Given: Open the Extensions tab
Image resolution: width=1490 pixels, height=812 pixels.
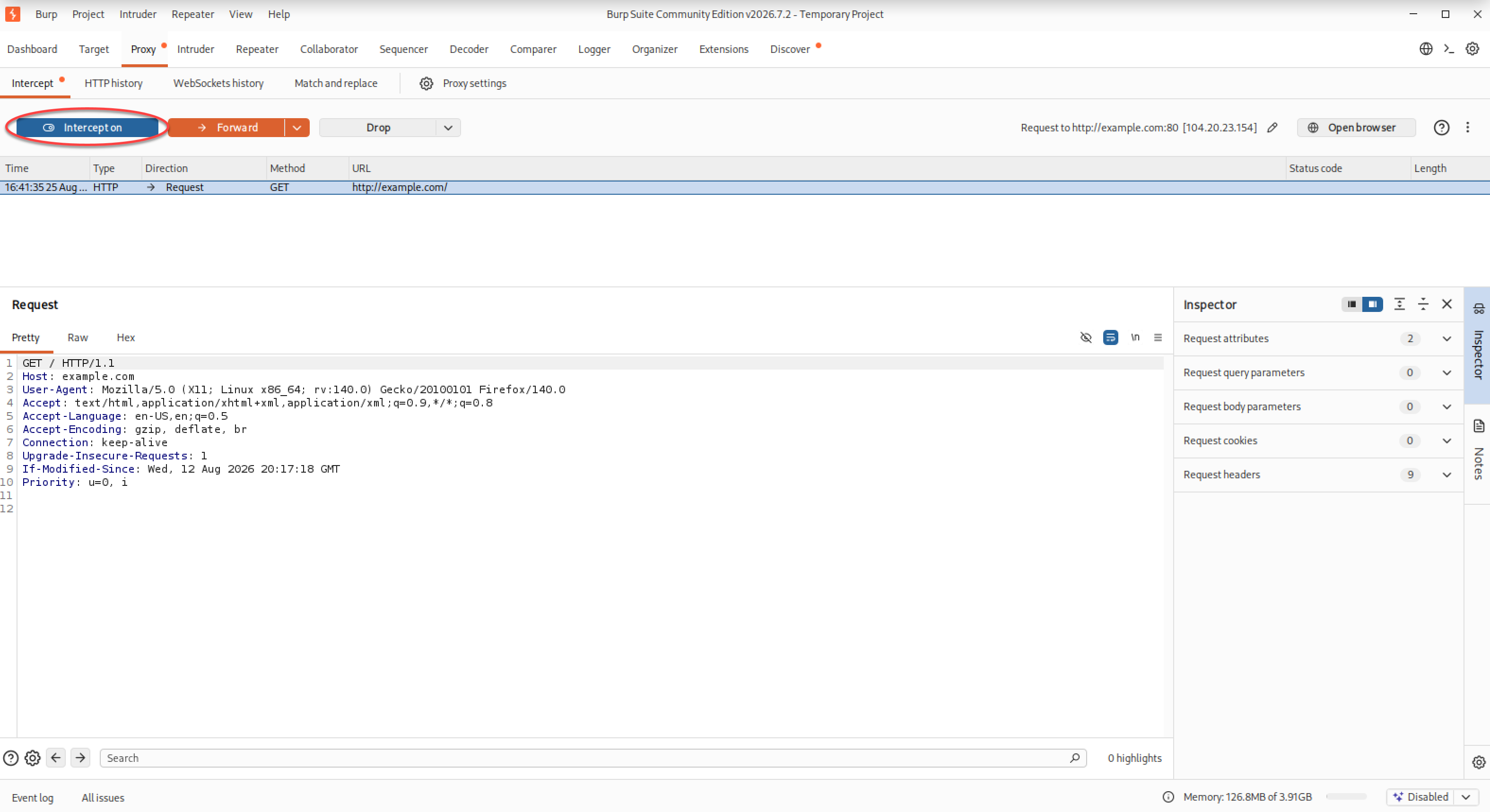Looking at the screenshot, I should point(723,50).
